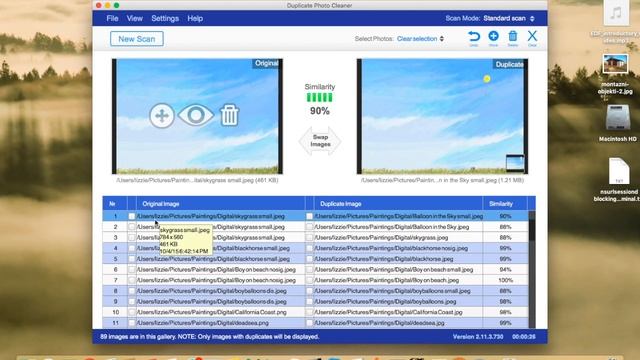Select row 6 original Boy on beach nosig.jpeg
This screenshot has width=640, height=360.
click(x=216, y=269)
